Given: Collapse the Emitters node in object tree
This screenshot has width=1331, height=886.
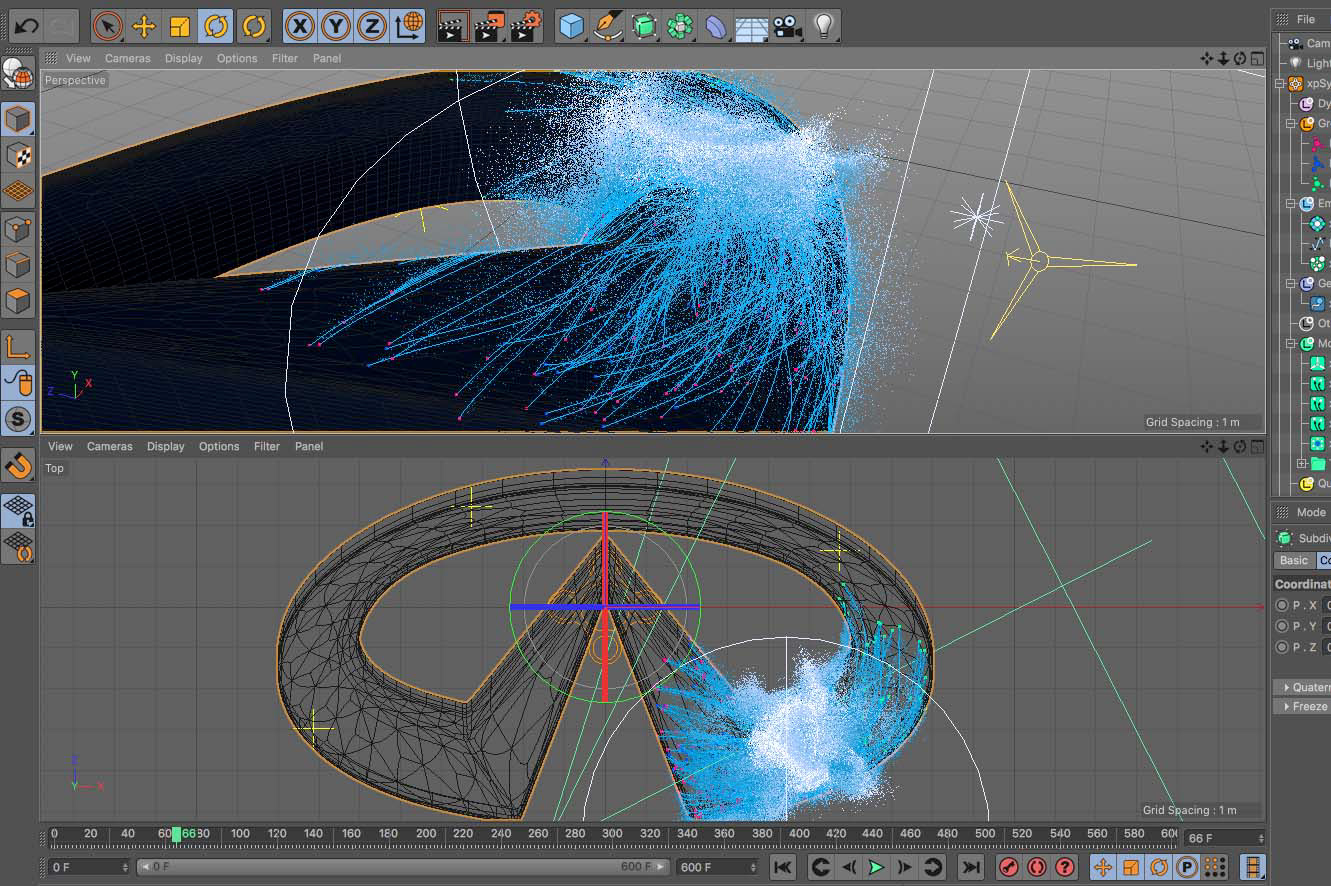Looking at the screenshot, I should coord(1290,204).
